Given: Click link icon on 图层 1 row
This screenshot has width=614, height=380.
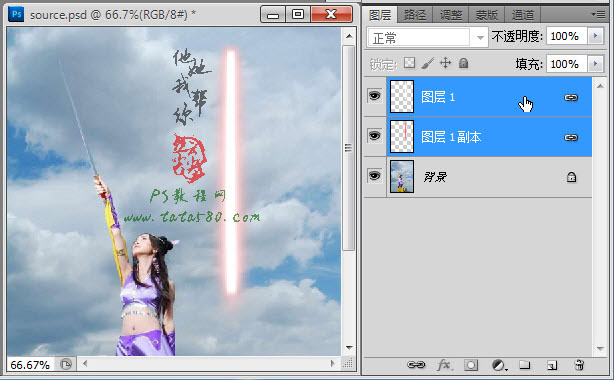Looking at the screenshot, I should tap(571, 98).
